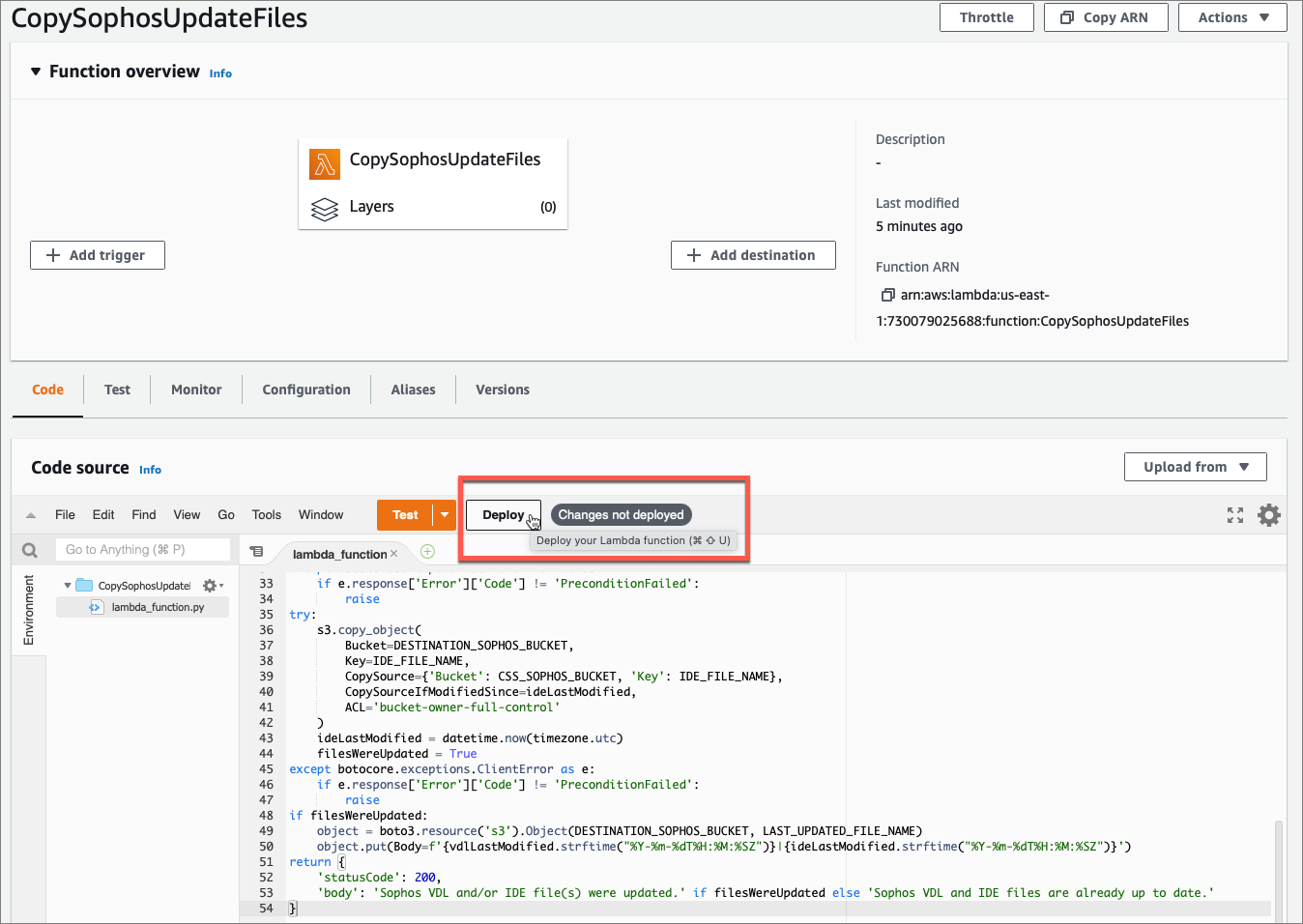1303x924 pixels.
Task: Open the Test button dropdown arrow
Action: pyautogui.click(x=445, y=515)
